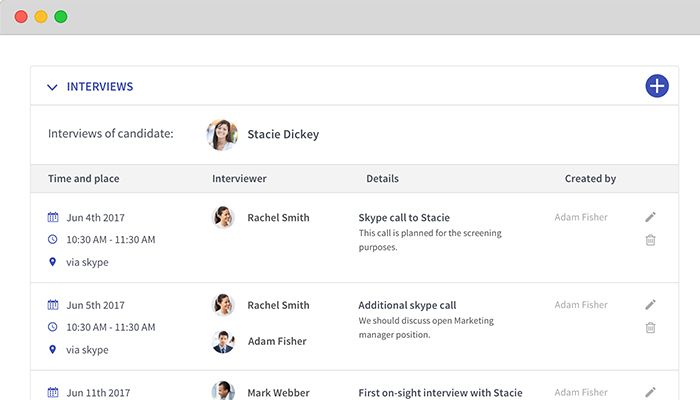700x400 pixels.
Task: Delete the Skype call to Stacie interview
Action: point(650,240)
